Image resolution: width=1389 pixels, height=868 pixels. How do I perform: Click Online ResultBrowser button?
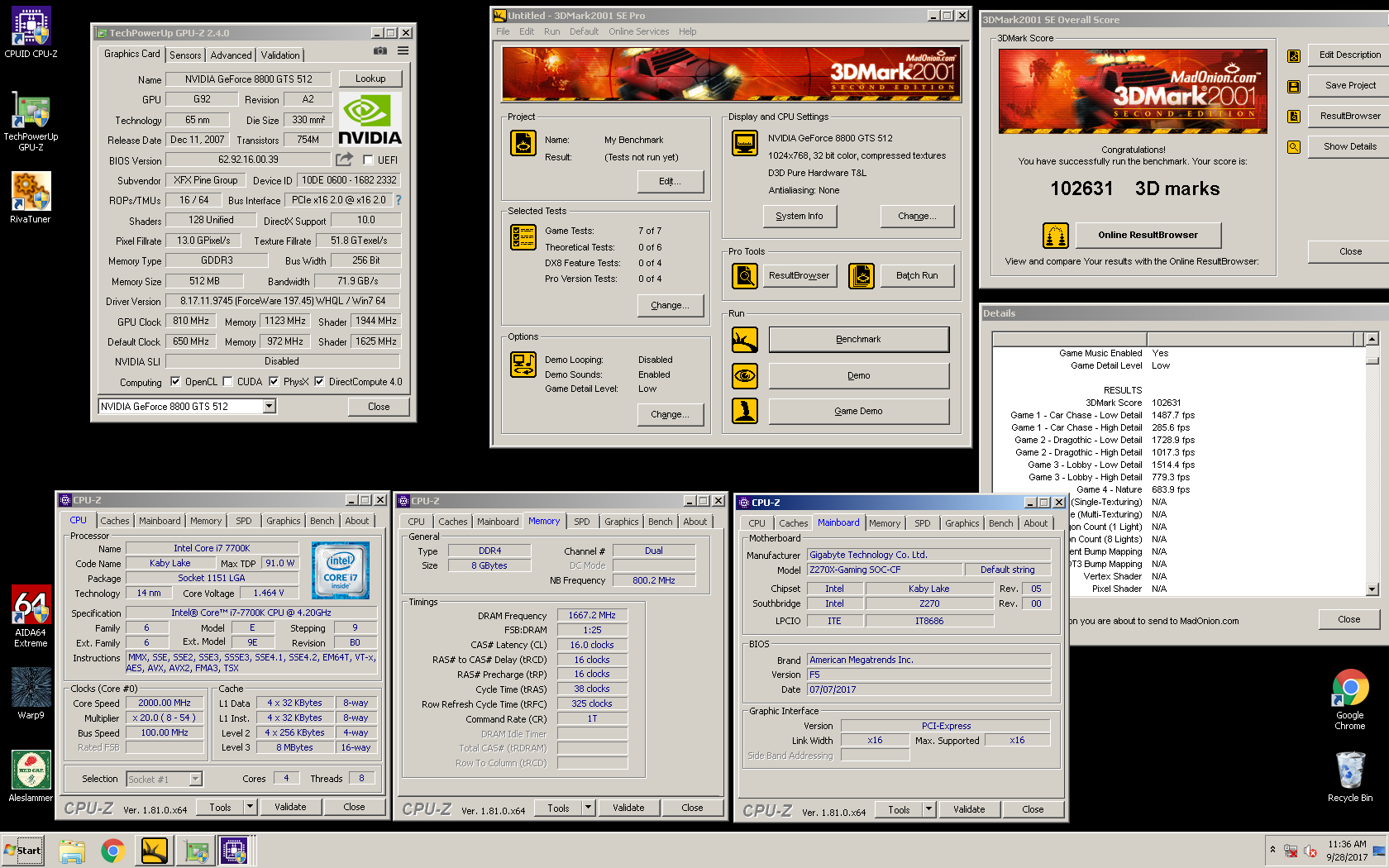(1148, 235)
